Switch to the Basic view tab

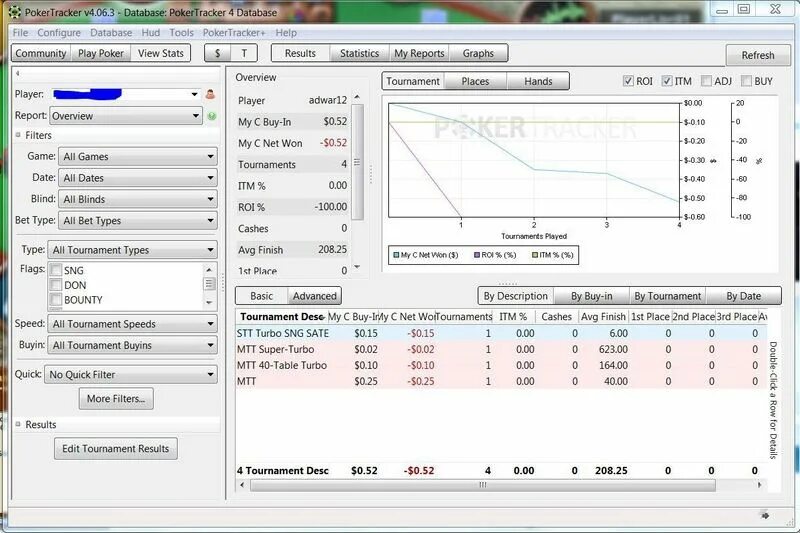point(262,296)
